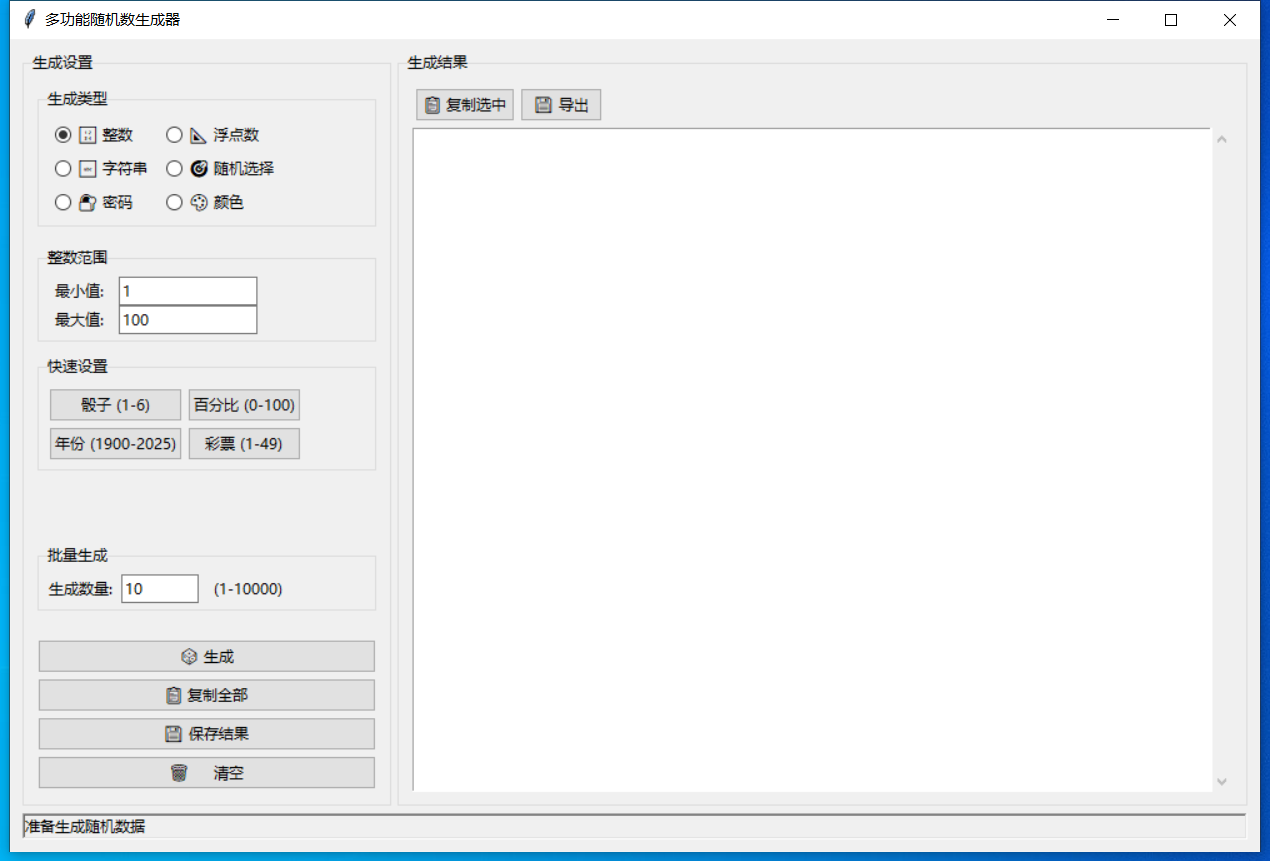This screenshot has width=1270, height=861.
Task: Click the lock icon beside 密码
Action: 87,203
